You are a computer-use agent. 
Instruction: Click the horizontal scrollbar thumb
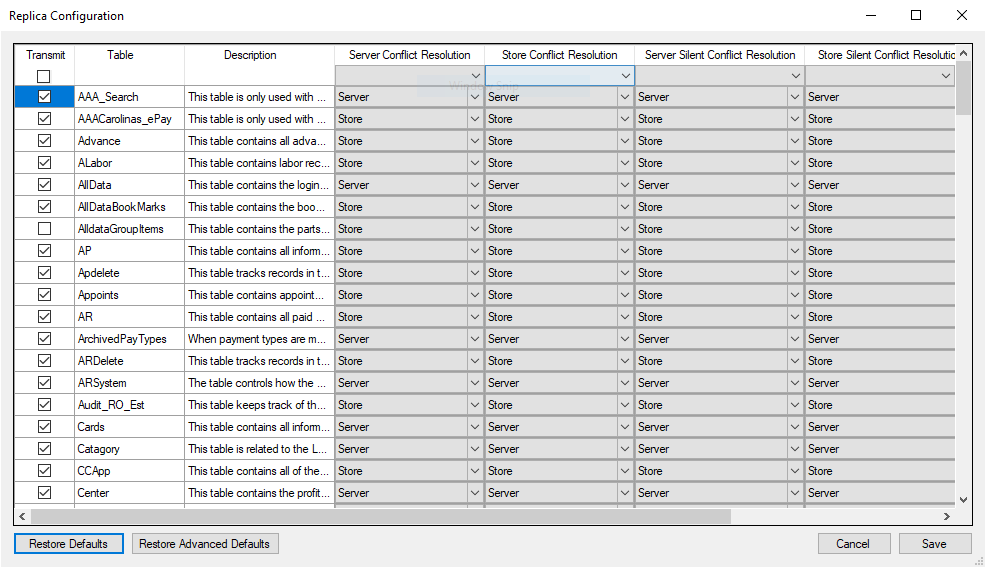[x=380, y=516]
